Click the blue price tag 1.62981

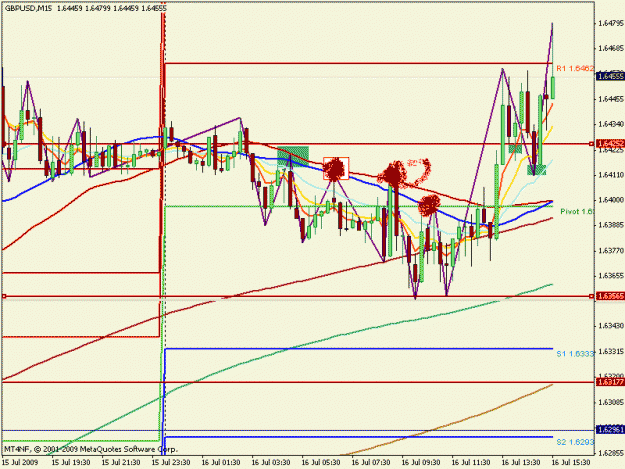pyautogui.click(x=610, y=430)
